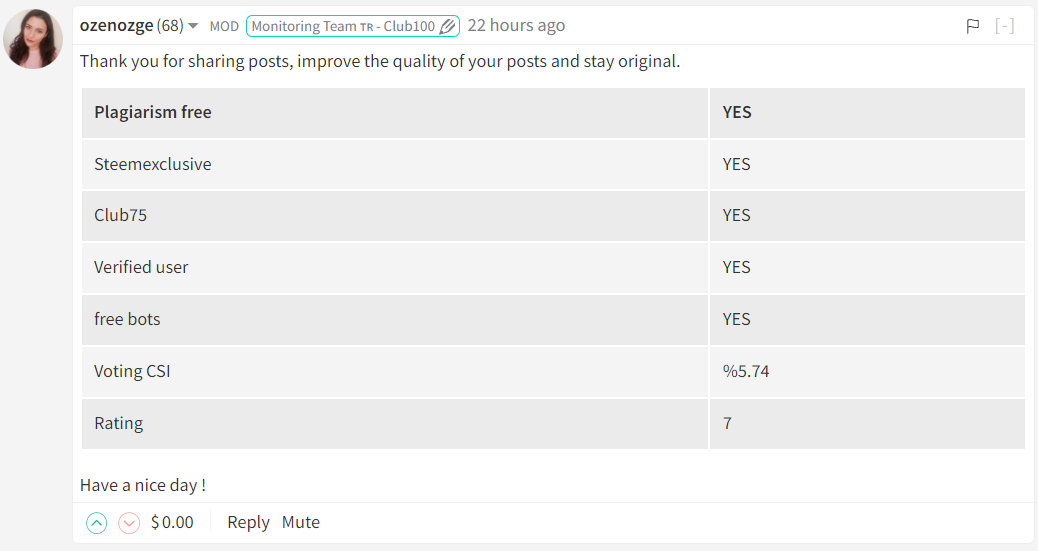Flag this comment
This screenshot has width=1038, height=551.
972,26
